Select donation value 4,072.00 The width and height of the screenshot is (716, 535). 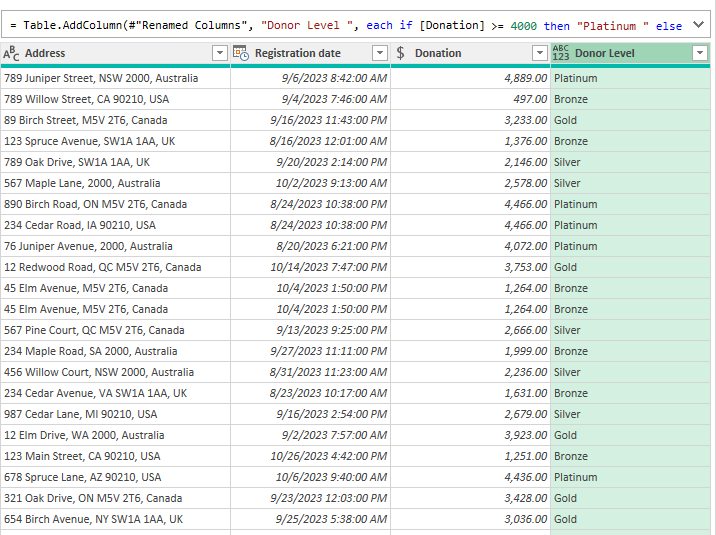[x=471, y=246]
